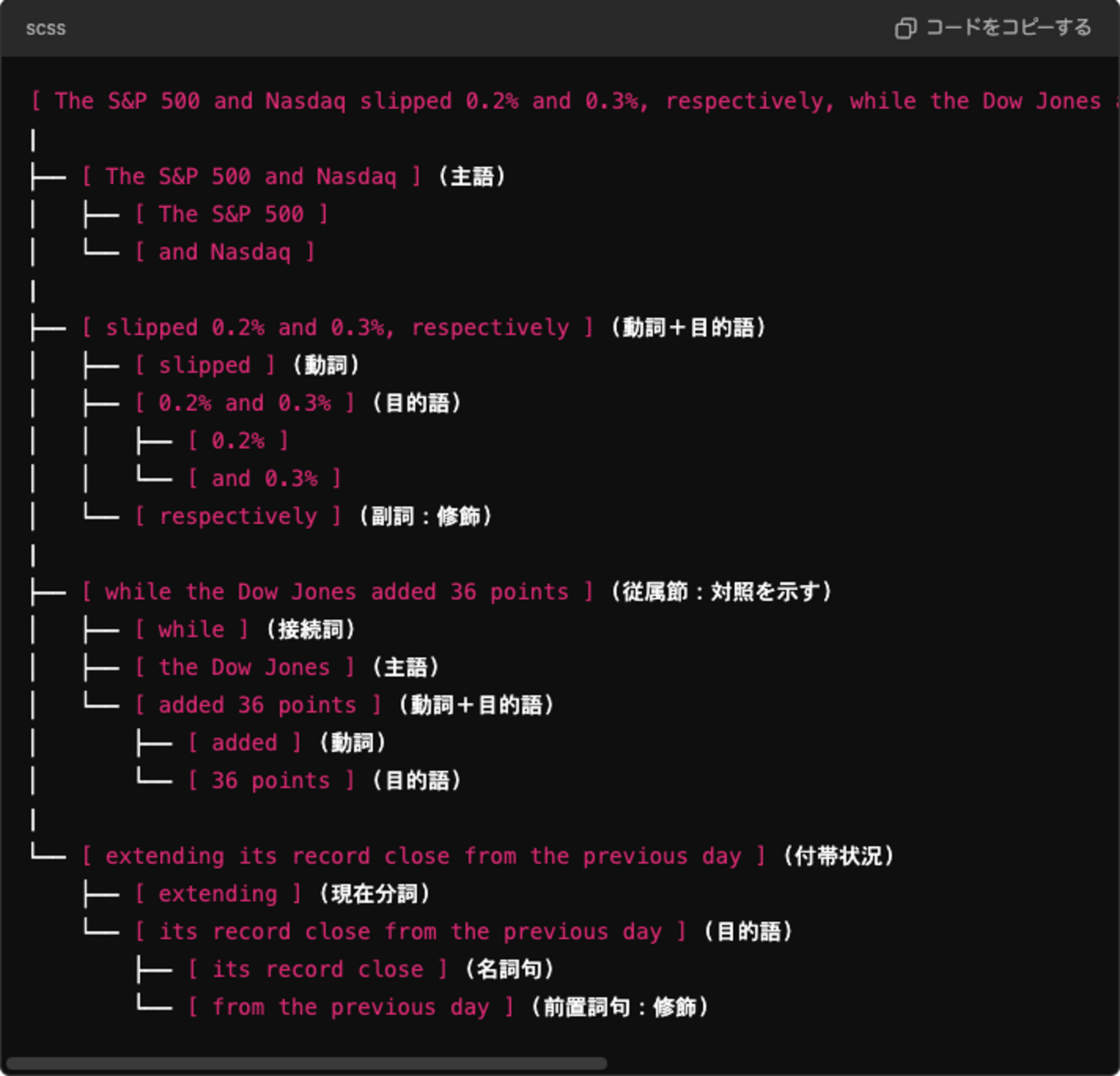1120x1076 pixels.
Task: Copy the code with コードをコピーする
Action: (x=993, y=28)
